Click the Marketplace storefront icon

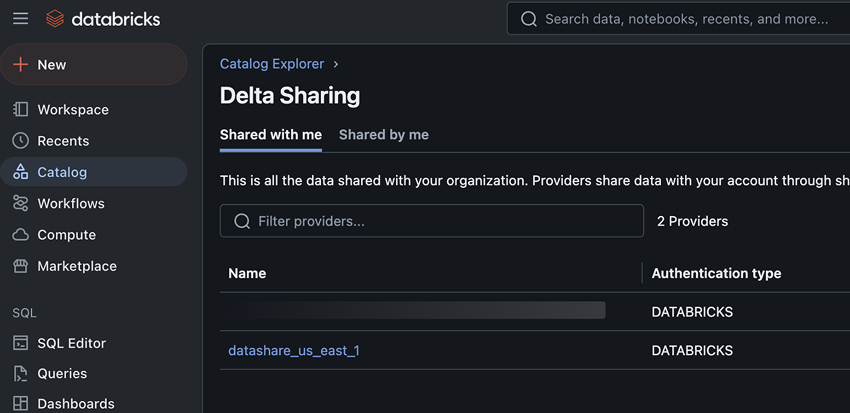(x=21, y=266)
